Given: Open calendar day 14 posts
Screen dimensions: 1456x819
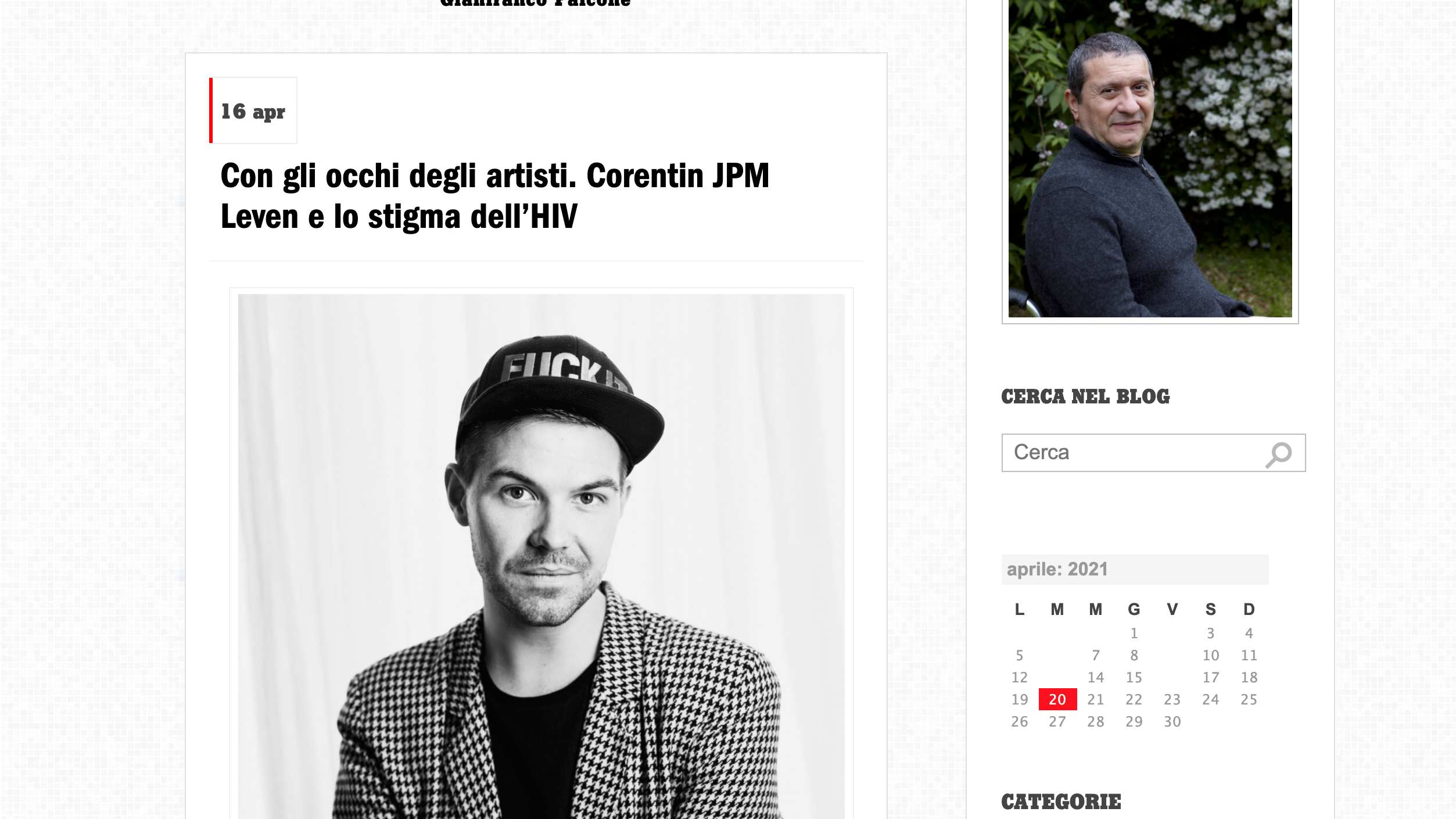Looking at the screenshot, I should coord(1095,677).
